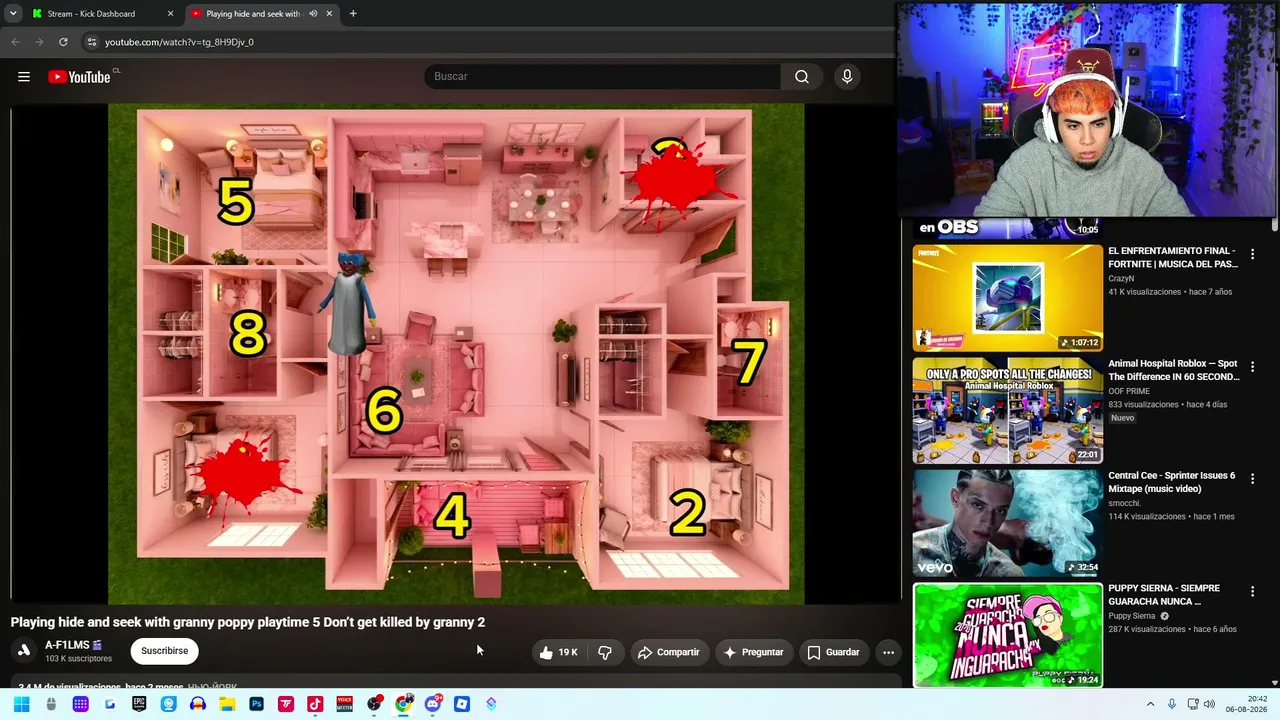
Task: Switch to OBS Studio in the taskbar
Action: click(x=374, y=704)
